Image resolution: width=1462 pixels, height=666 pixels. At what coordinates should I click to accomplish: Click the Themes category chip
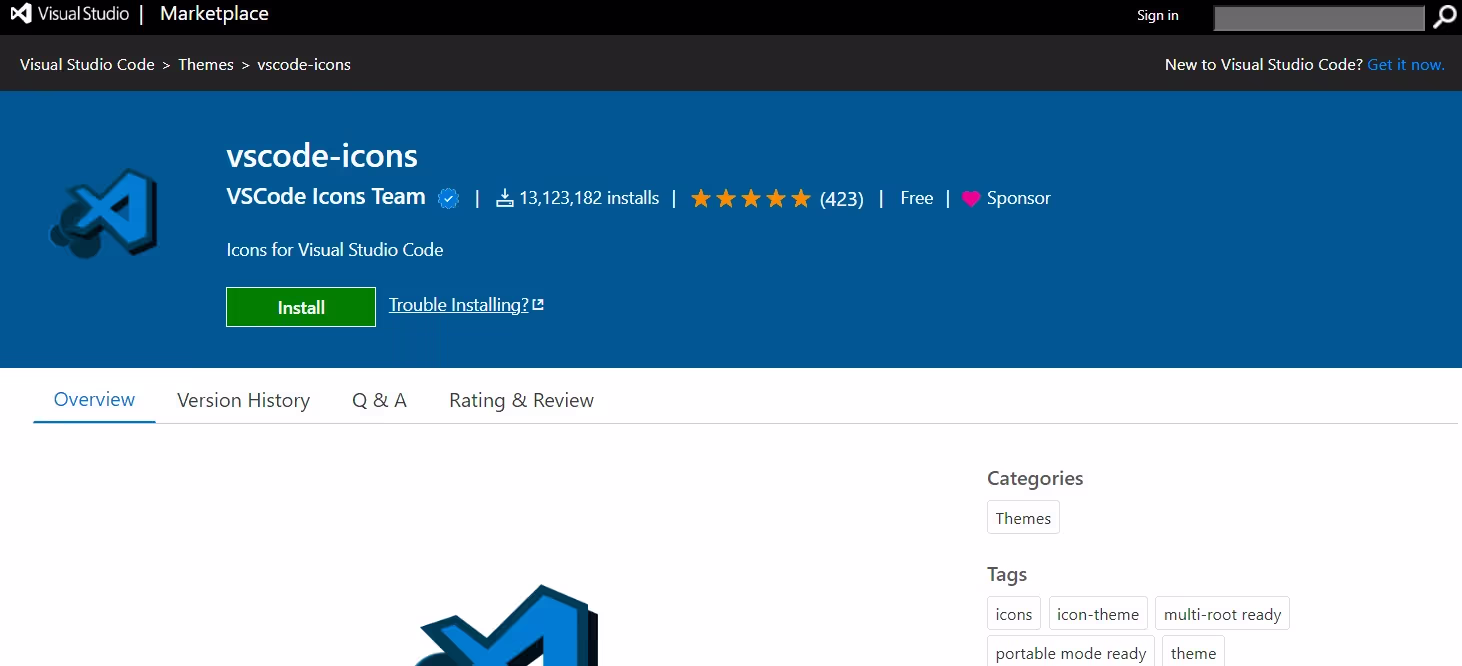coord(1023,518)
